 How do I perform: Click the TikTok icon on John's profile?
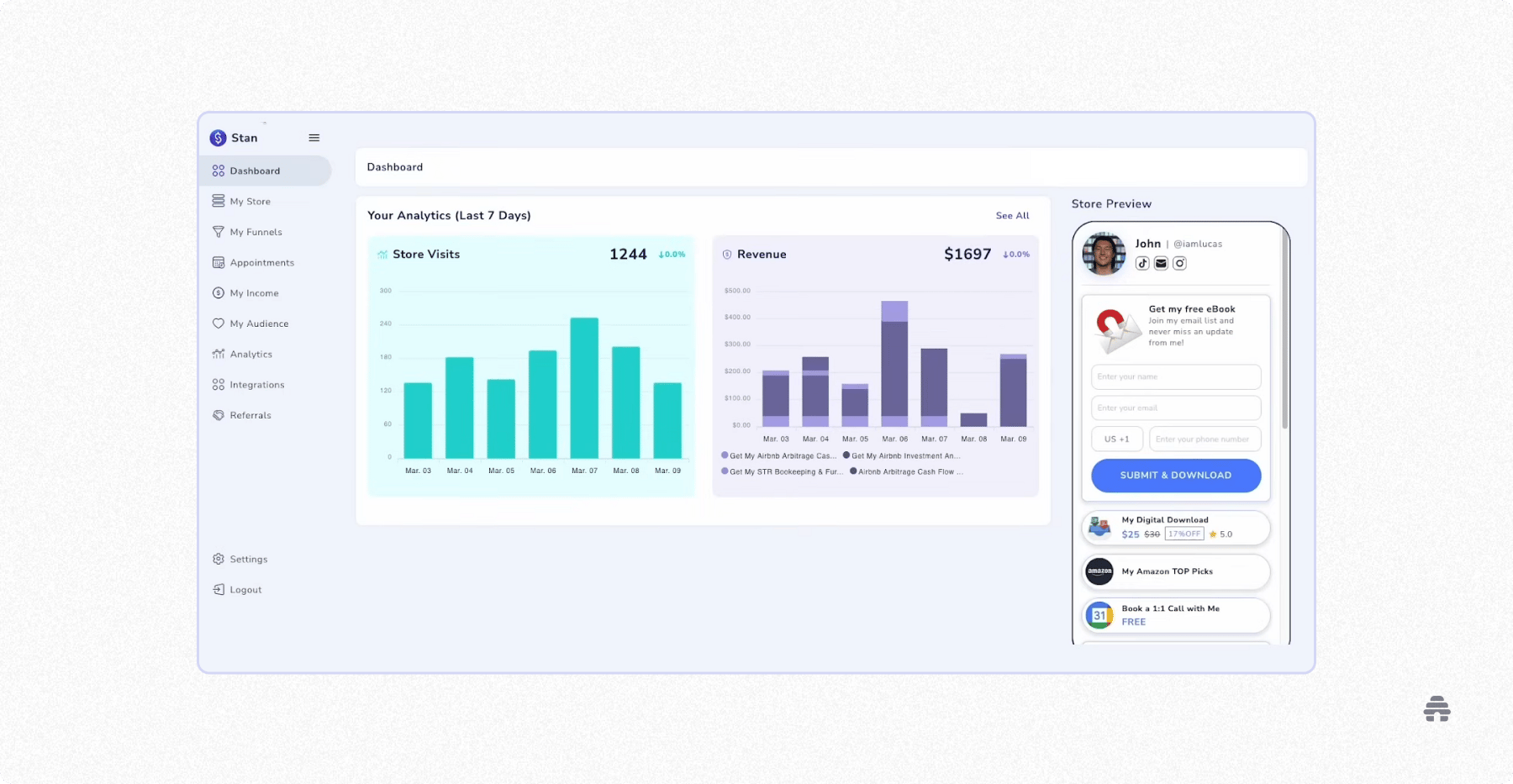[x=1143, y=262]
